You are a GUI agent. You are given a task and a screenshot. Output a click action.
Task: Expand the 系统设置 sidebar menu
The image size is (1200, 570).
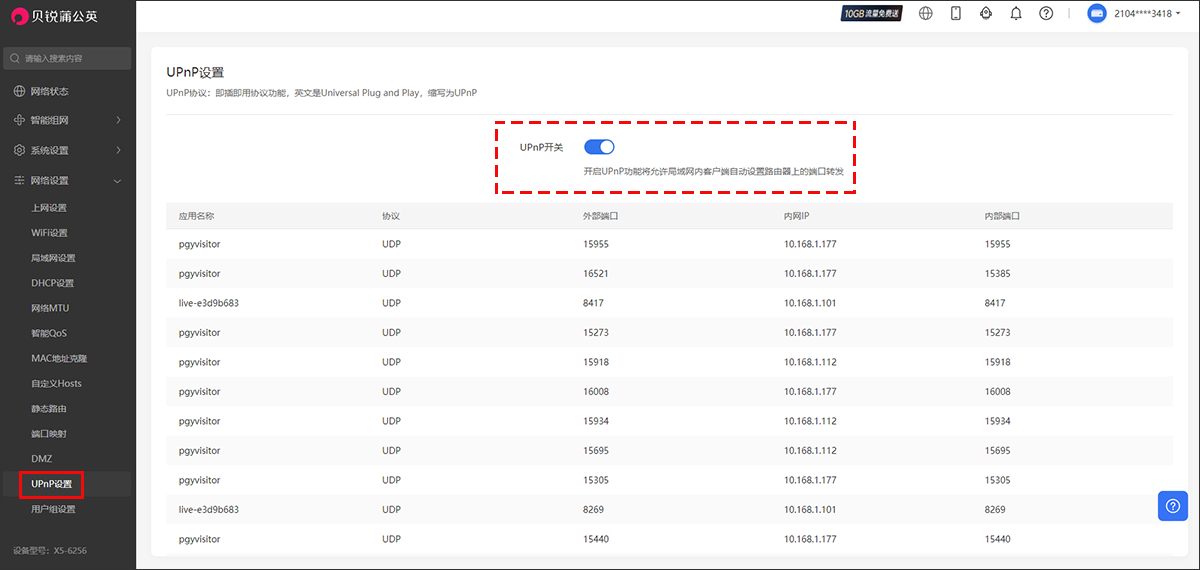[67, 151]
